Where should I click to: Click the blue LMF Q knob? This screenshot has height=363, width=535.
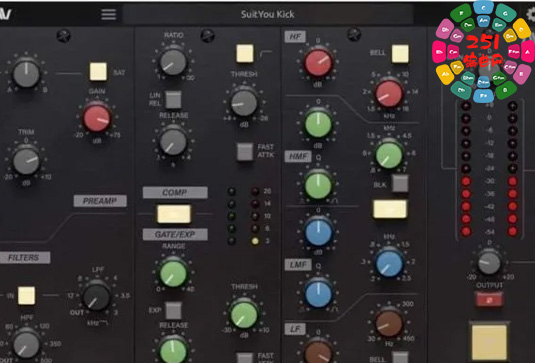click(318, 293)
